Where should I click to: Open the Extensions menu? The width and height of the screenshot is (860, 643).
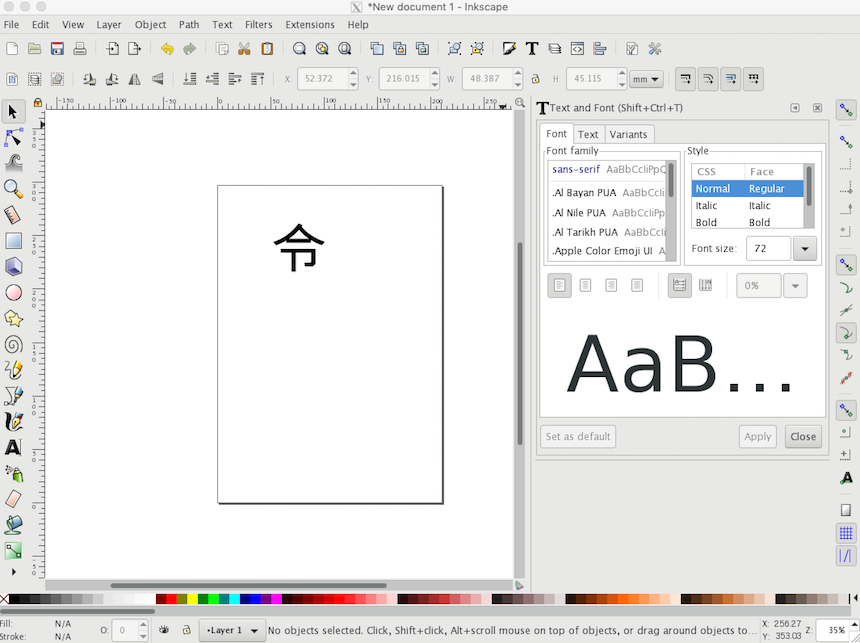click(309, 25)
